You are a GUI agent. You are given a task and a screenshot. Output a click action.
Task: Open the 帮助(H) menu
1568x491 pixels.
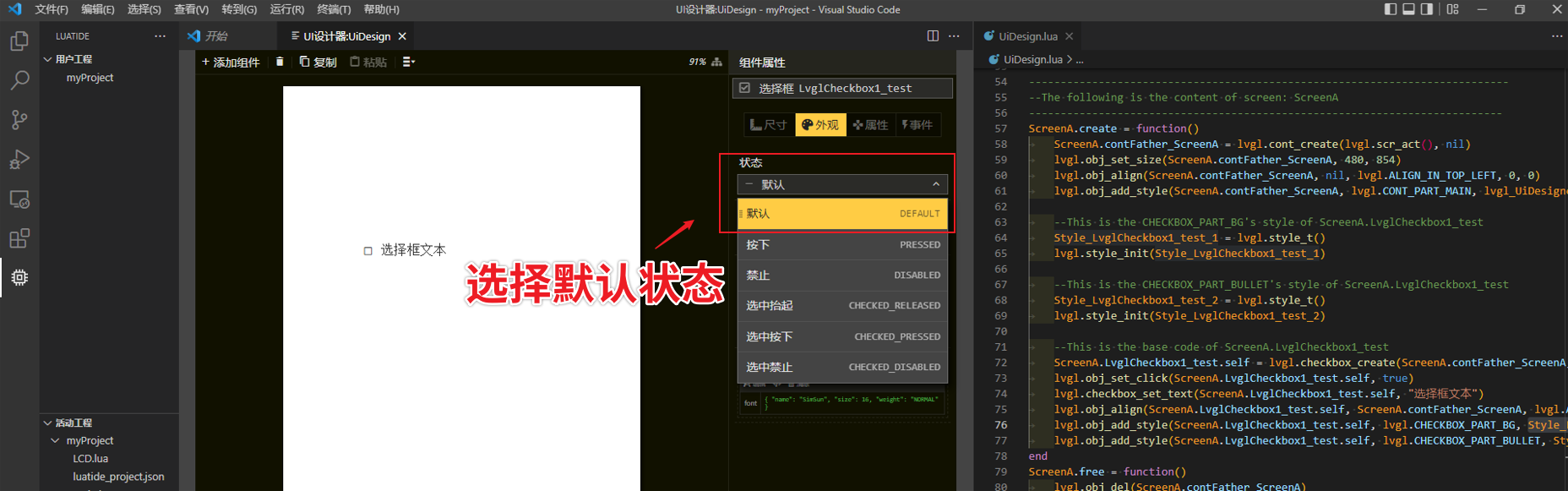click(382, 9)
